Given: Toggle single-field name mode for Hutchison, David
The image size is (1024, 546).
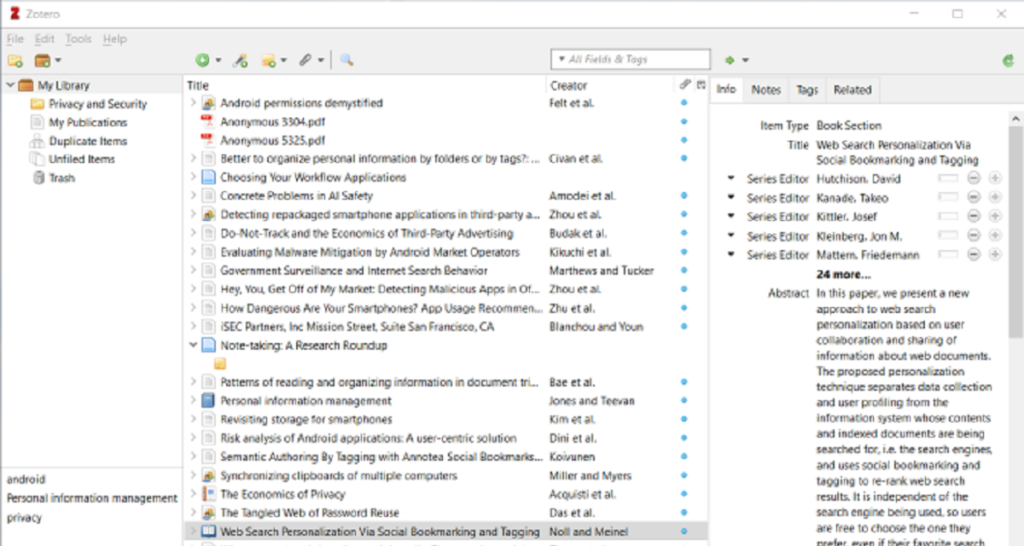Looking at the screenshot, I should 946,179.
